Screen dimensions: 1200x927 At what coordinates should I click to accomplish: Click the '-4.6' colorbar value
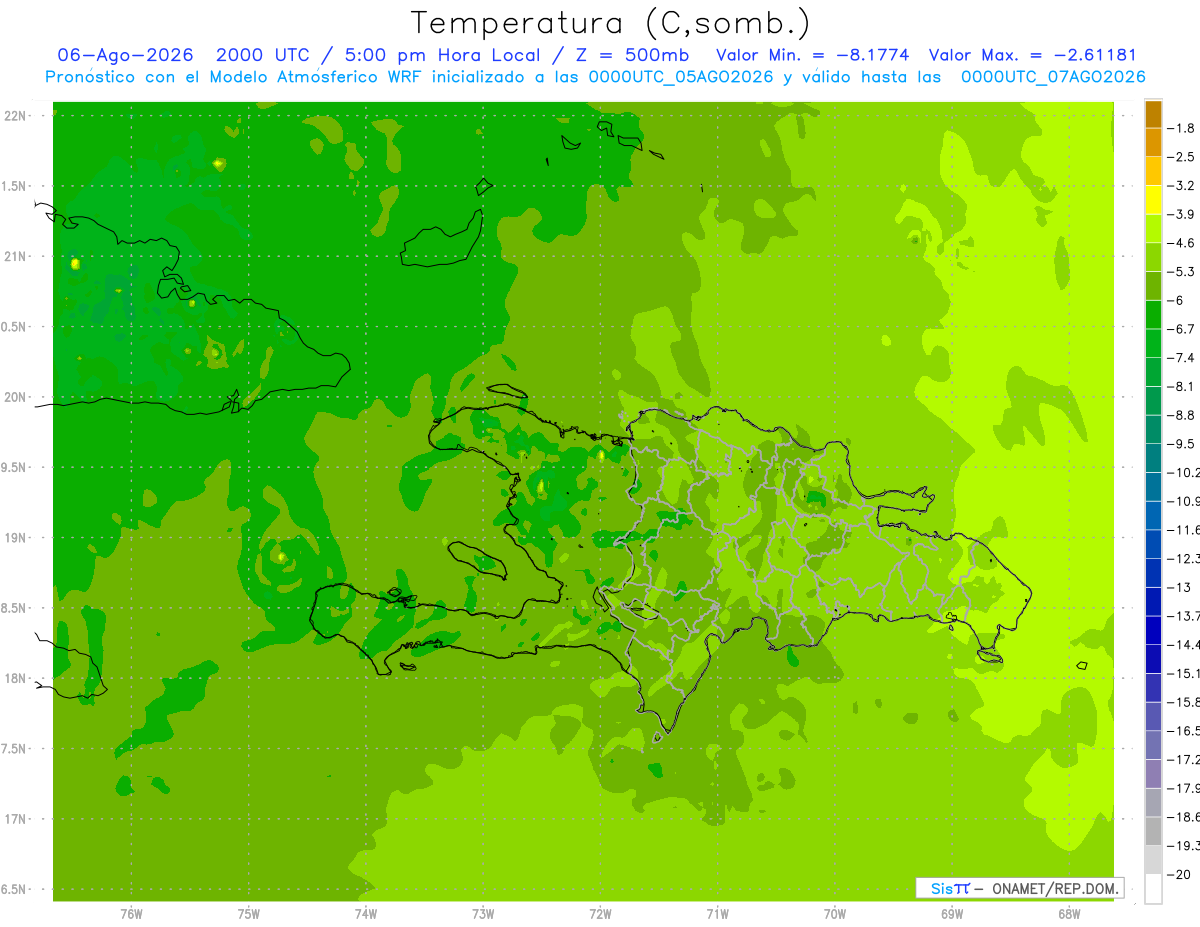pyautogui.click(x=1181, y=243)
